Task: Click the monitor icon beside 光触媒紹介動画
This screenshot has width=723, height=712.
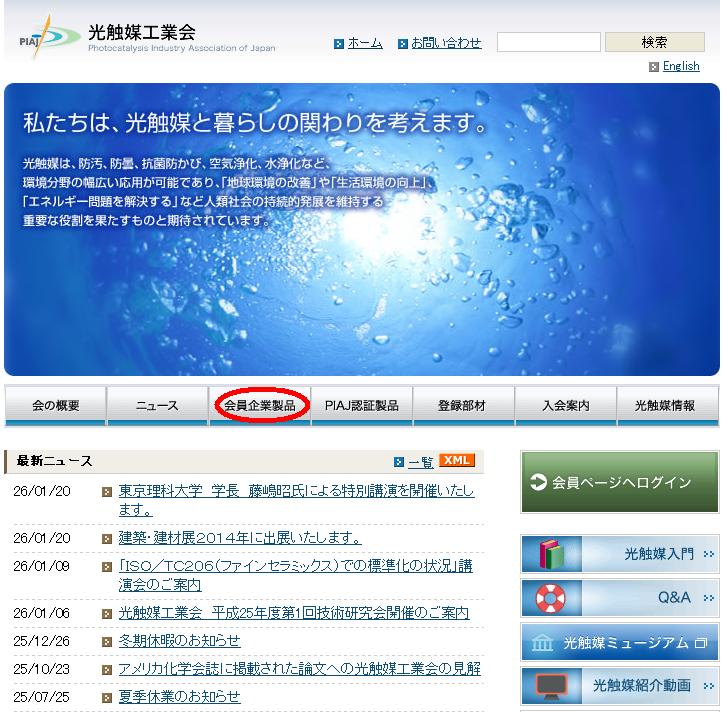Action: coord(550,686)
